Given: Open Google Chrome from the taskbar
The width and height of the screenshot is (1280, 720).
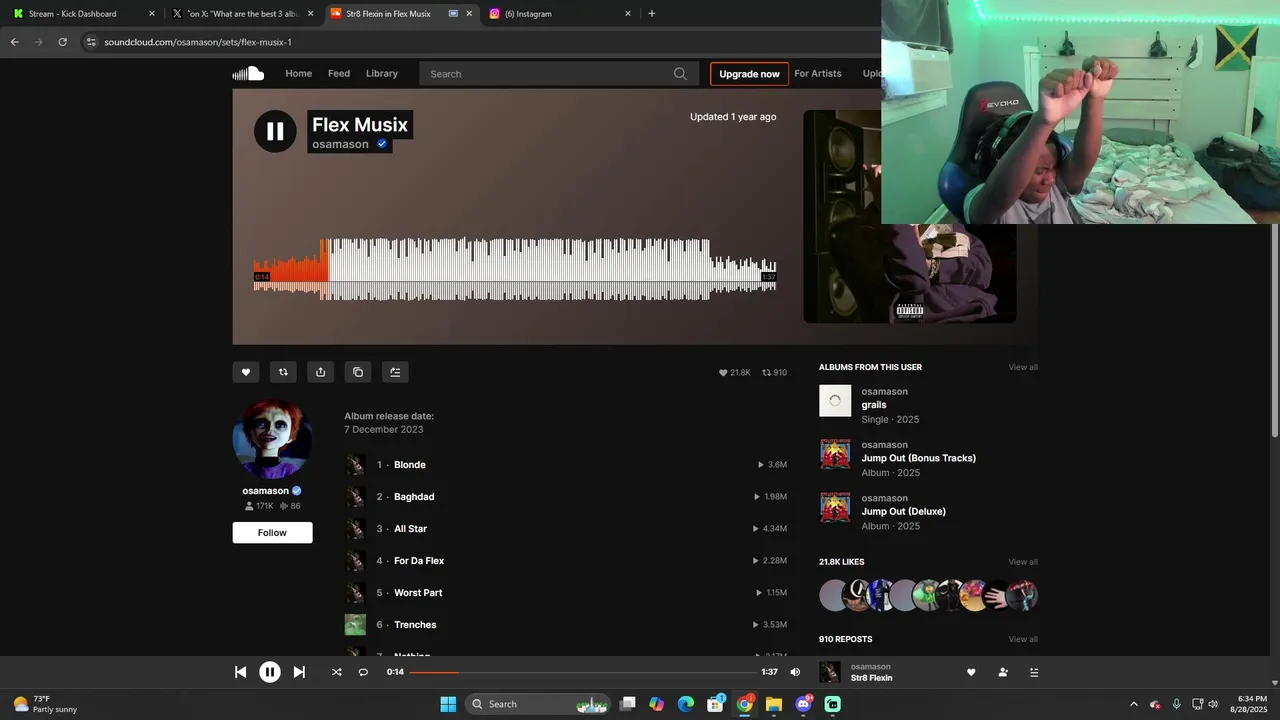Looking at the screenshot, I should [745, 704].
